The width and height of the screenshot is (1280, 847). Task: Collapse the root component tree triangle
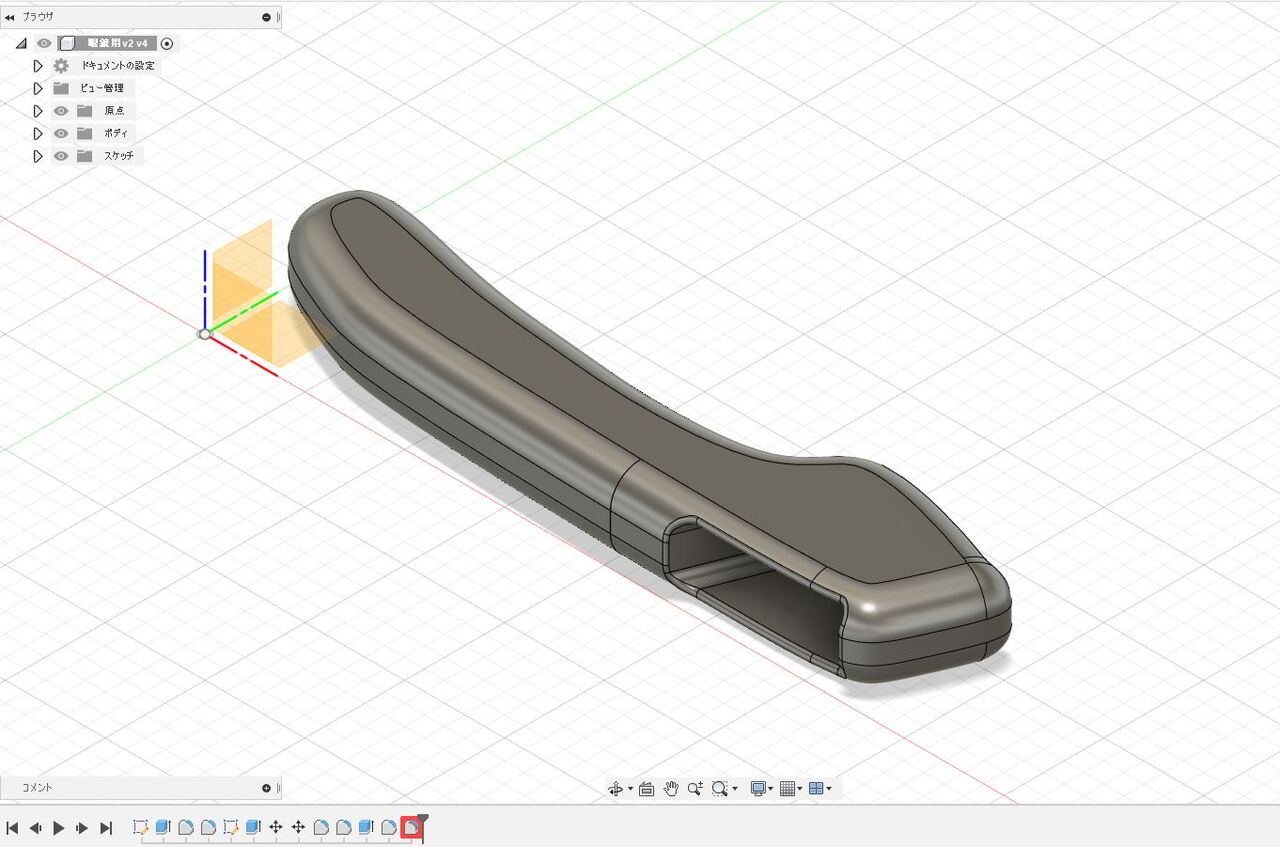(x=21, y=43)
